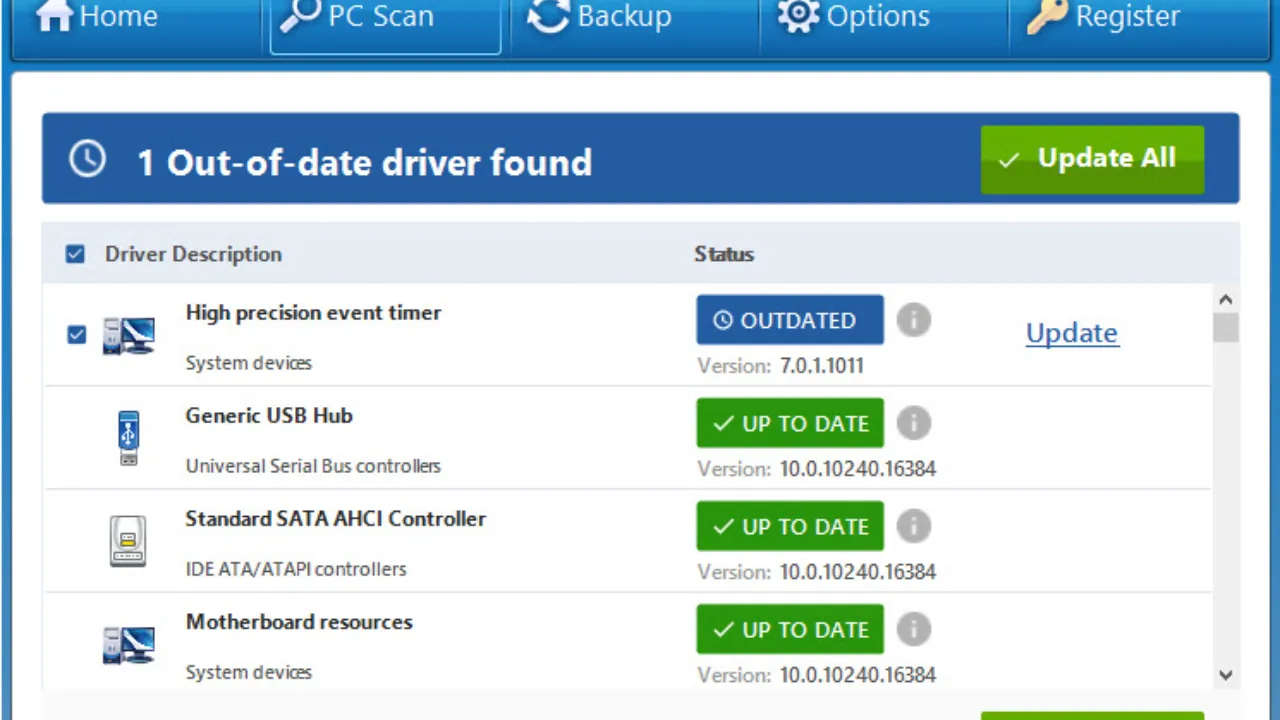
Task: Click UP TO DATE badge for Generic USB Hub
Action: pyautogui.click(x=790, y=423)
